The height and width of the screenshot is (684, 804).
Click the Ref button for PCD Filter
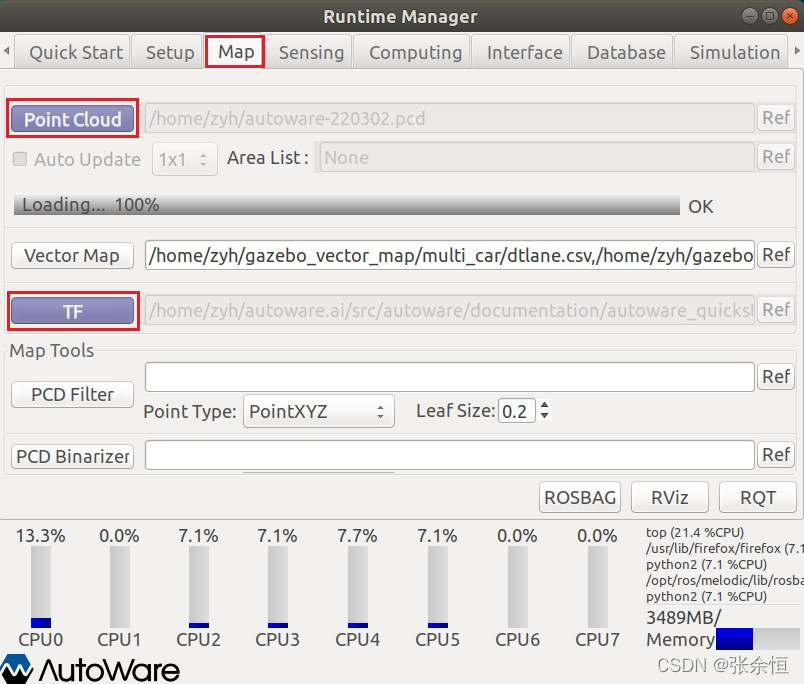[x=776, y=377]
